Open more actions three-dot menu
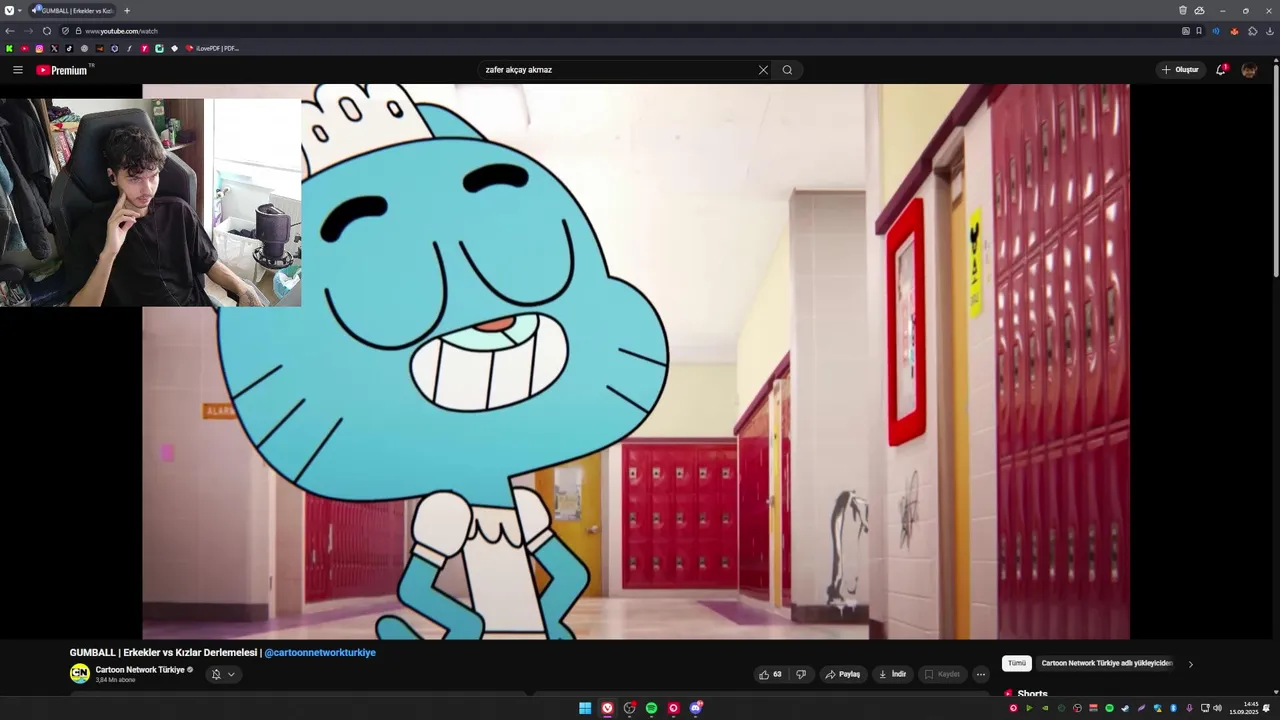This screenshot has width=1280, height=720. pos(981,675)
